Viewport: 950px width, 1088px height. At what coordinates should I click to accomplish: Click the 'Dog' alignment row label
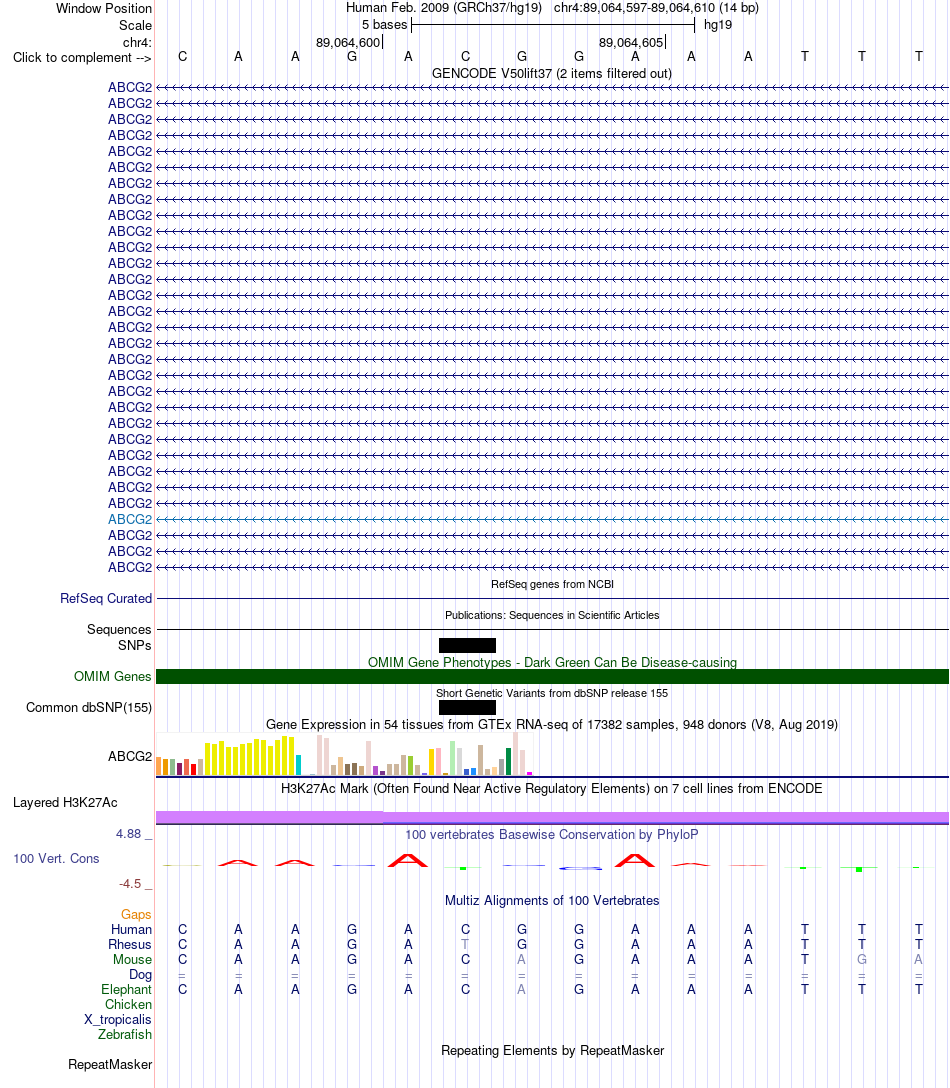(x=140, y=975)
